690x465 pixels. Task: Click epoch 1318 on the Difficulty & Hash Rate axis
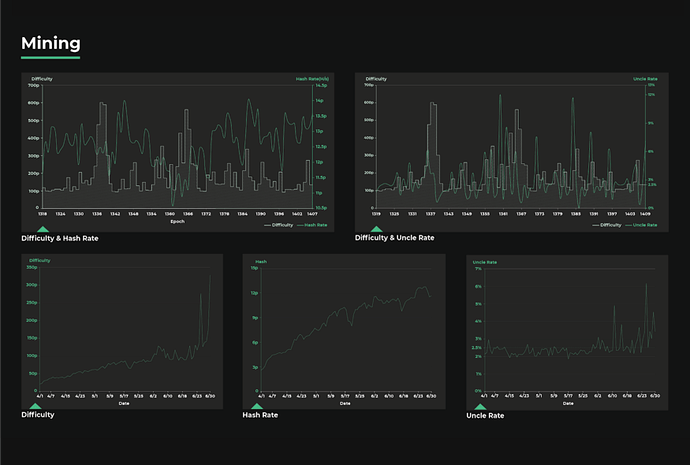coord(43,213)
